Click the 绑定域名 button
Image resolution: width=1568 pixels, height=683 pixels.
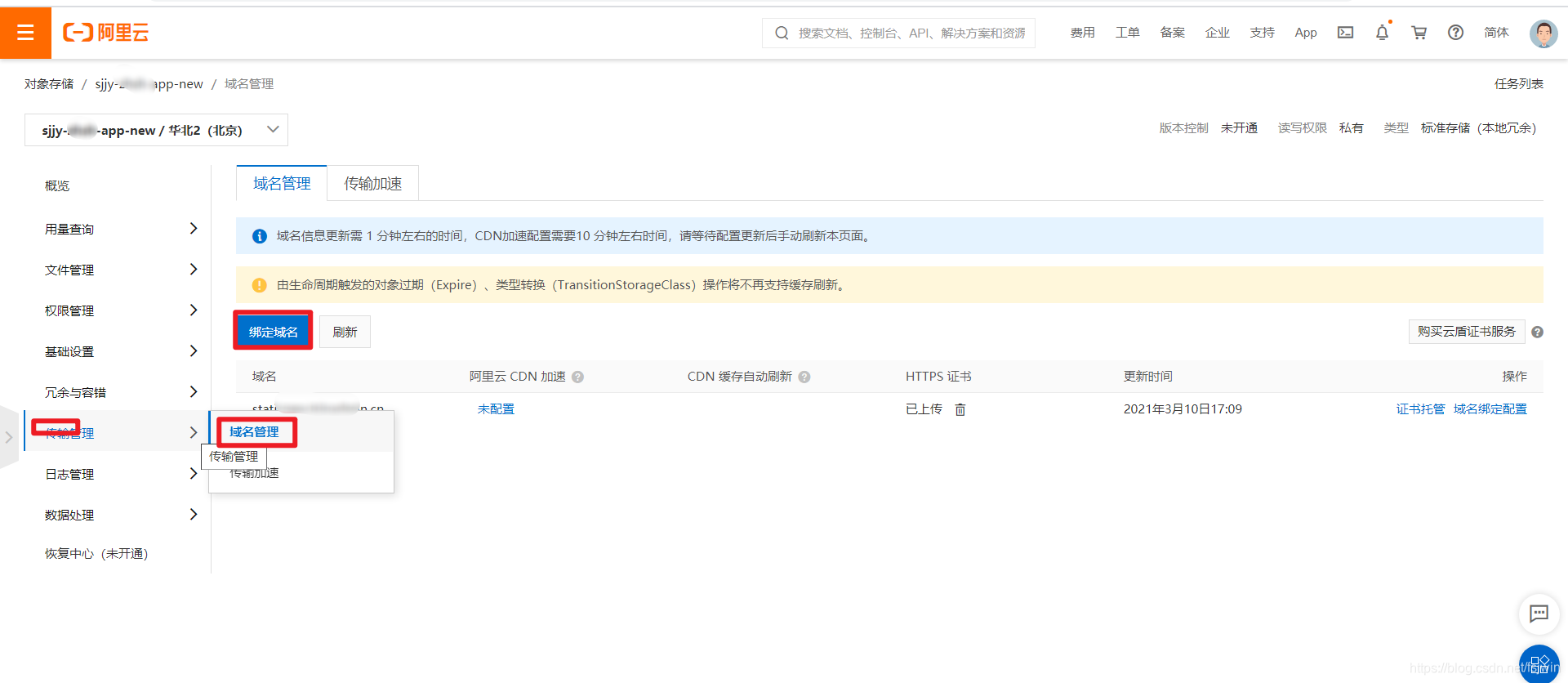pyautogui.click(x=274, y=332)
